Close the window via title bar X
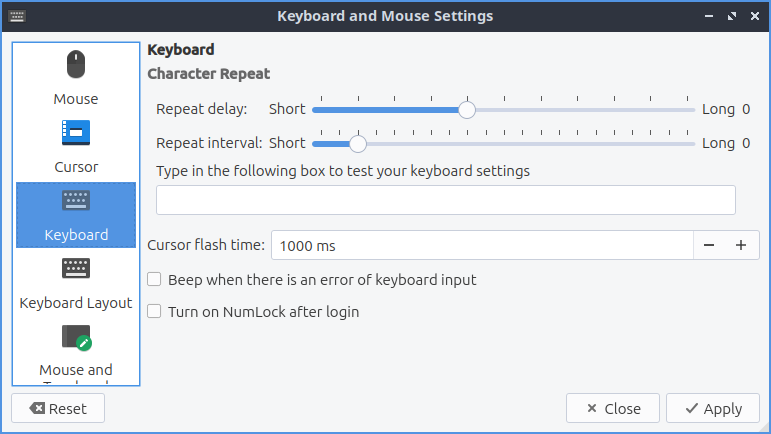This screenshot has width=771, height=434. point(754,17)
